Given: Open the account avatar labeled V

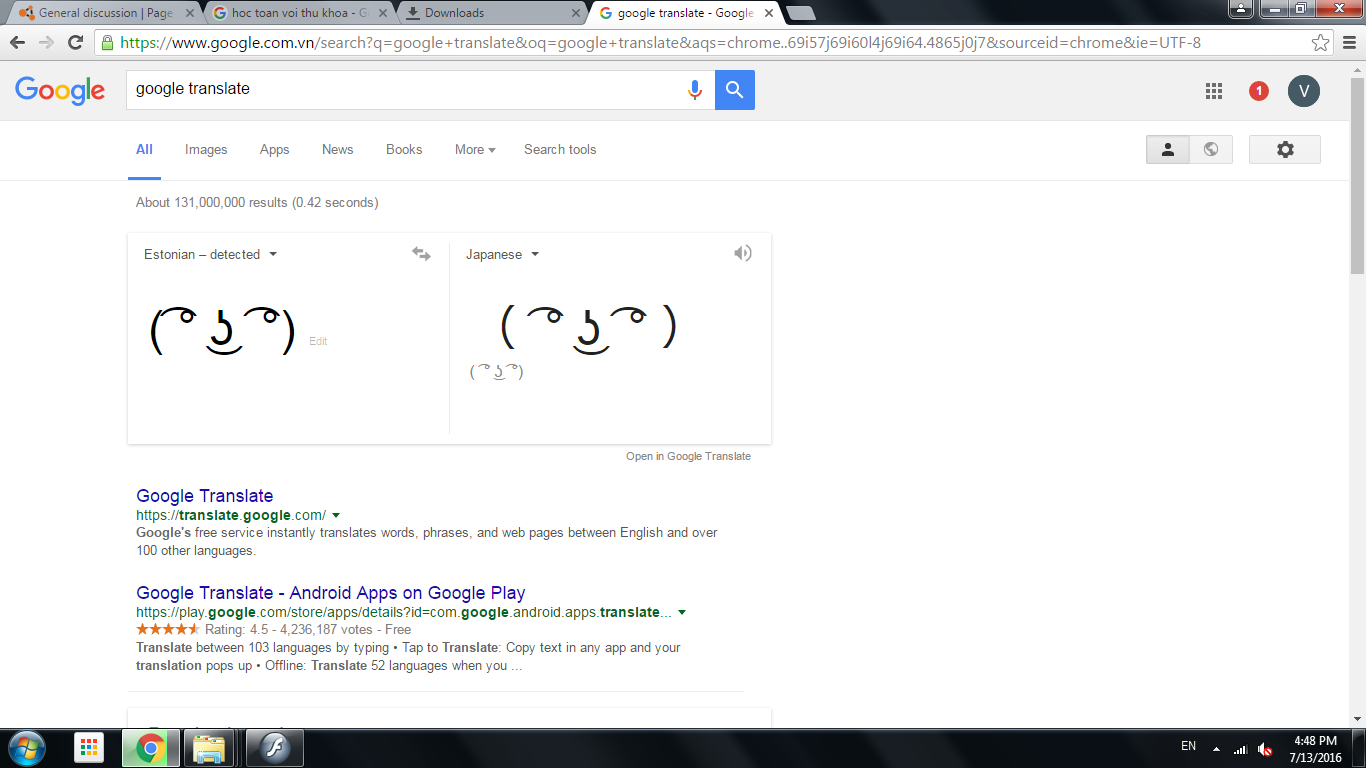Looking at the screenshot, I should [x=1304, y=91].
